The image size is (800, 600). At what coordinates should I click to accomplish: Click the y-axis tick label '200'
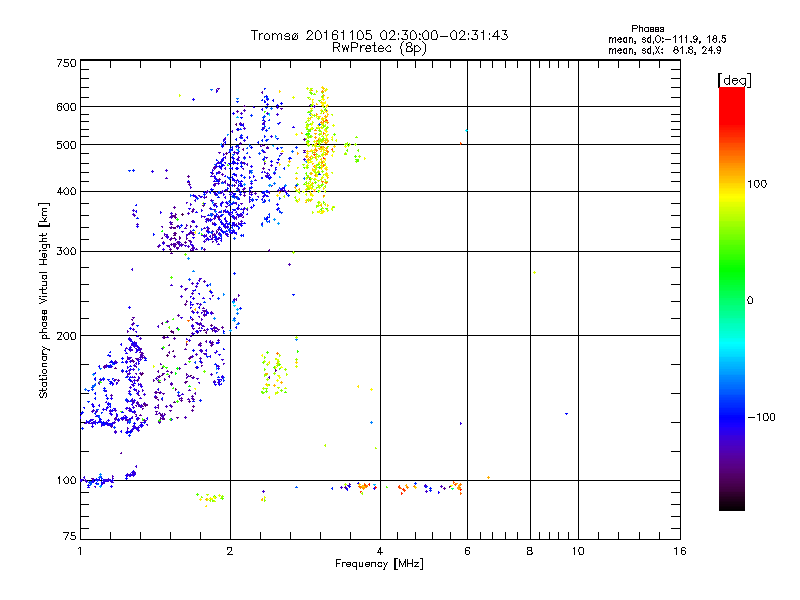67,336
